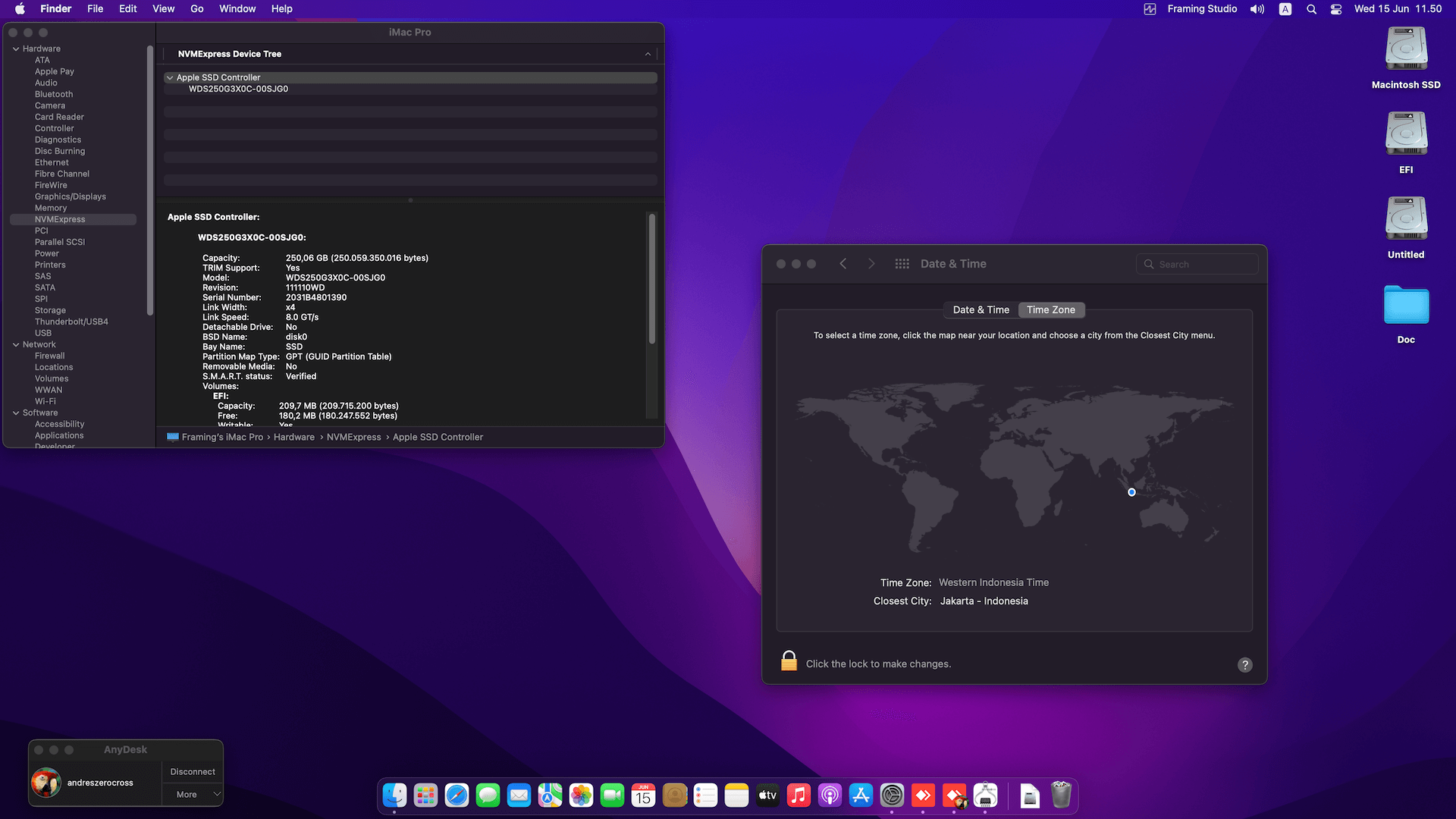Open Podcasts from the Dock
The image size is (1456, 819).
[x=830, y=795]
